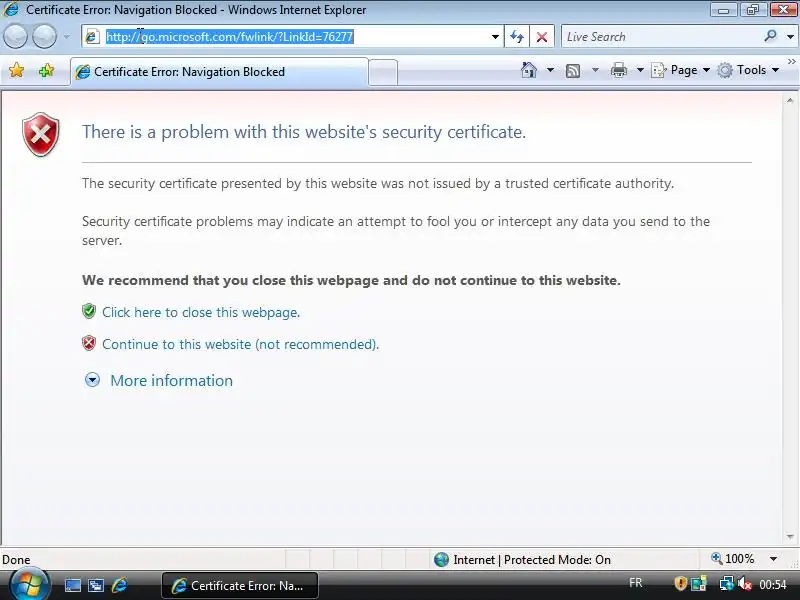Screen dimensions: 800x600
Task: Open the search provider options dropdown
Action: (790, 37)
